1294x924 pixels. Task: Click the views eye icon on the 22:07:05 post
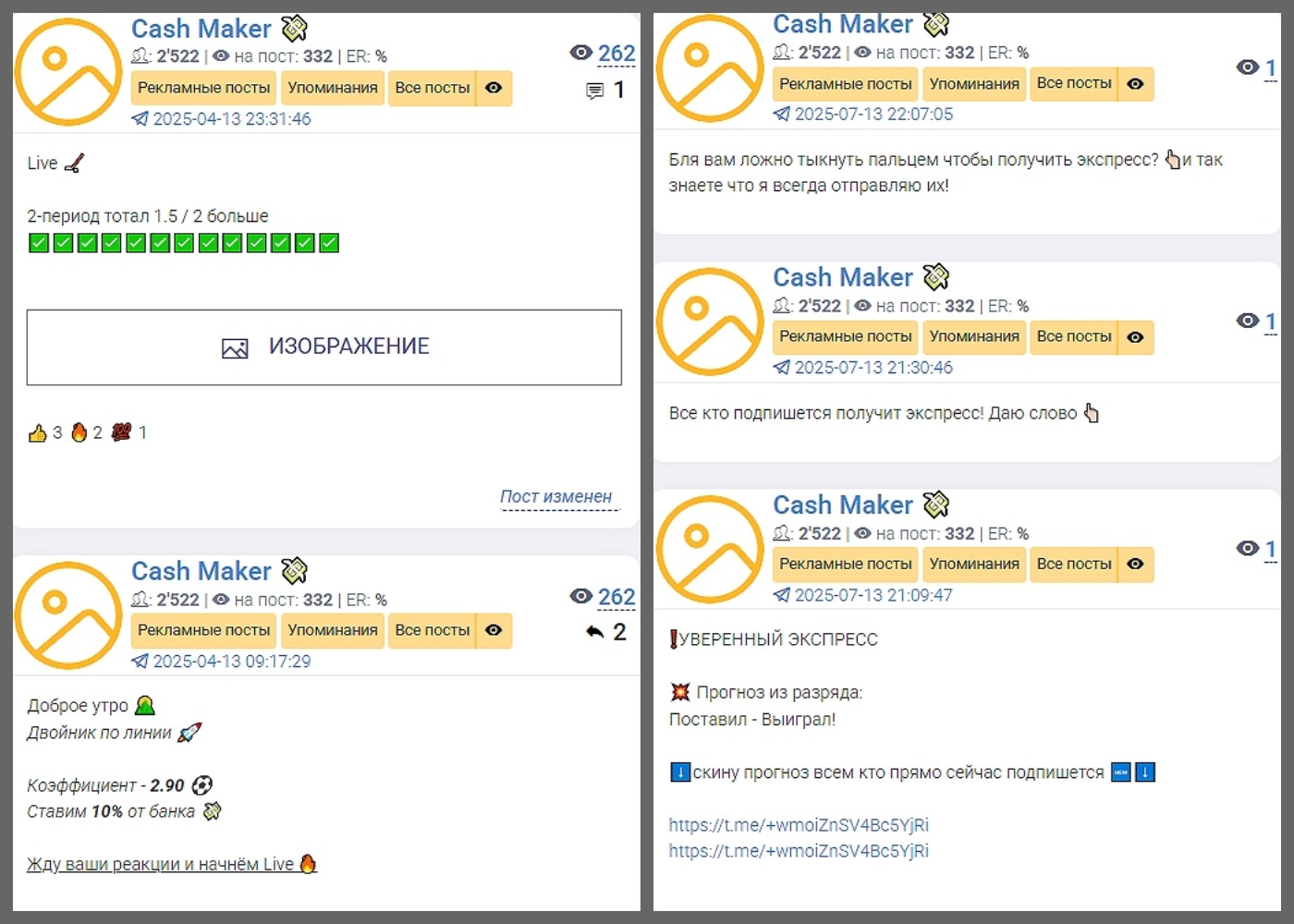(x=1247, y=67)
